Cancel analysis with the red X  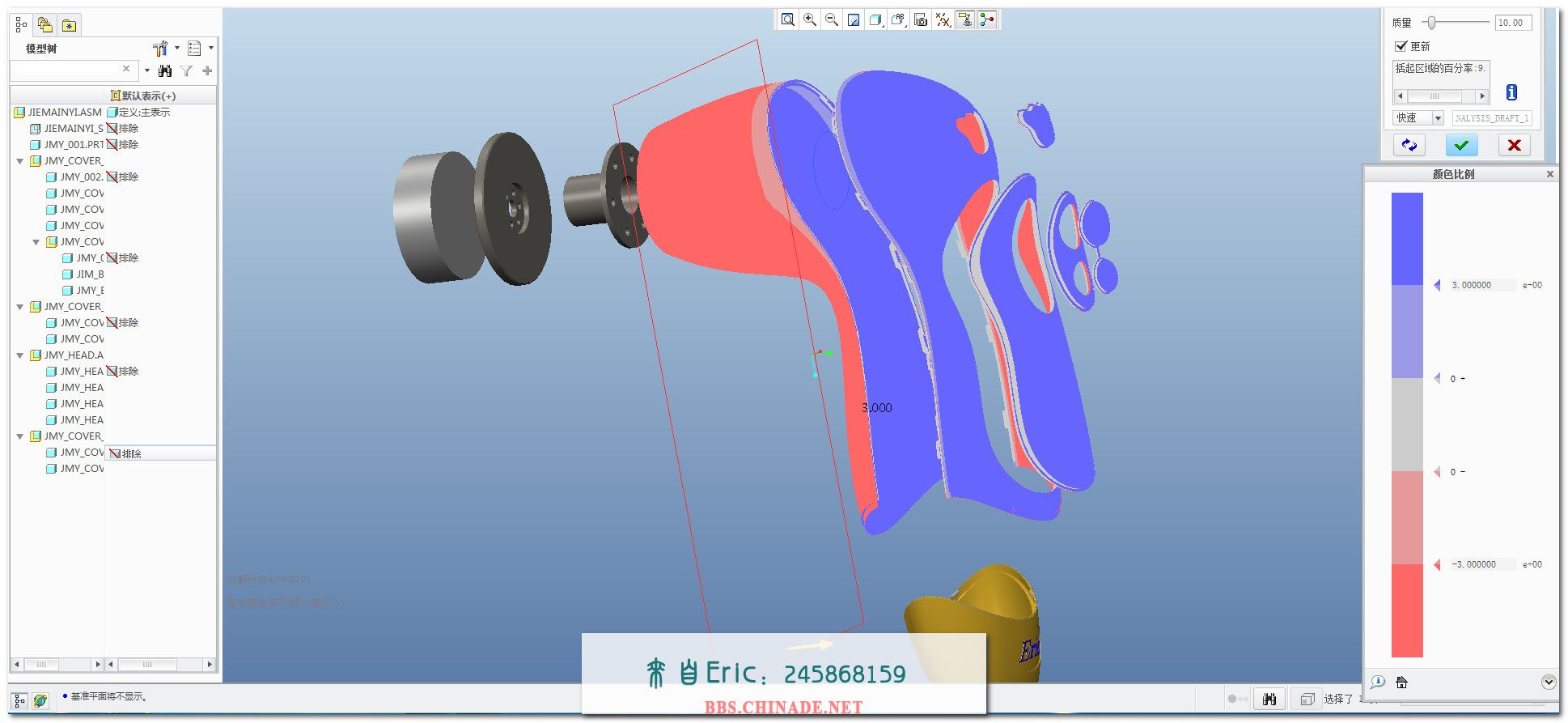1514,145
